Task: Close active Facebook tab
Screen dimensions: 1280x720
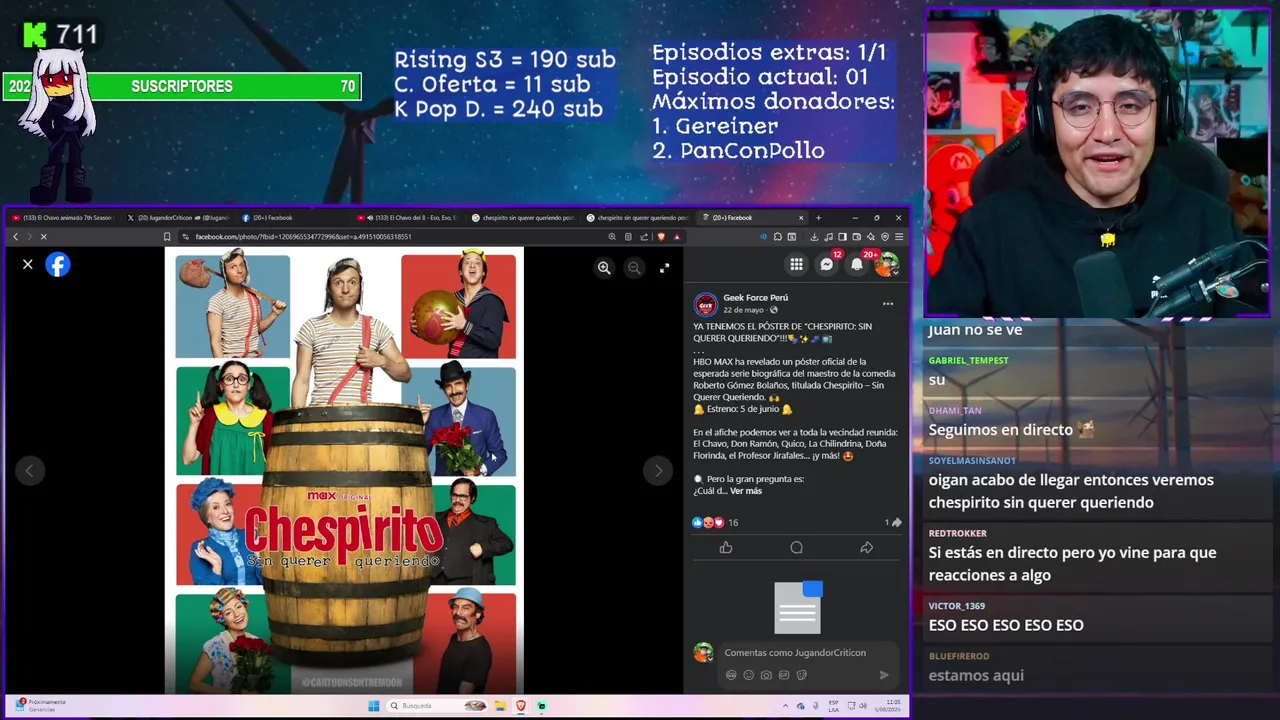Action: coord(800,217)
